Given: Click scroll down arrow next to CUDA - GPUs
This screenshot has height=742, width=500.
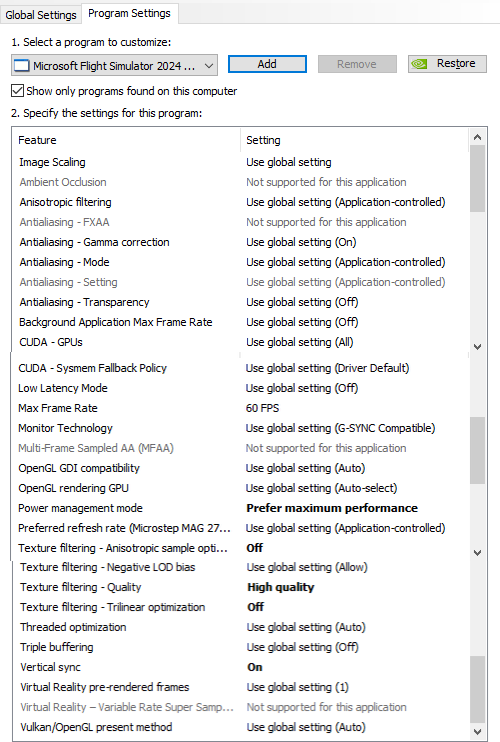Looking at the screenshot, I should 477,346.
